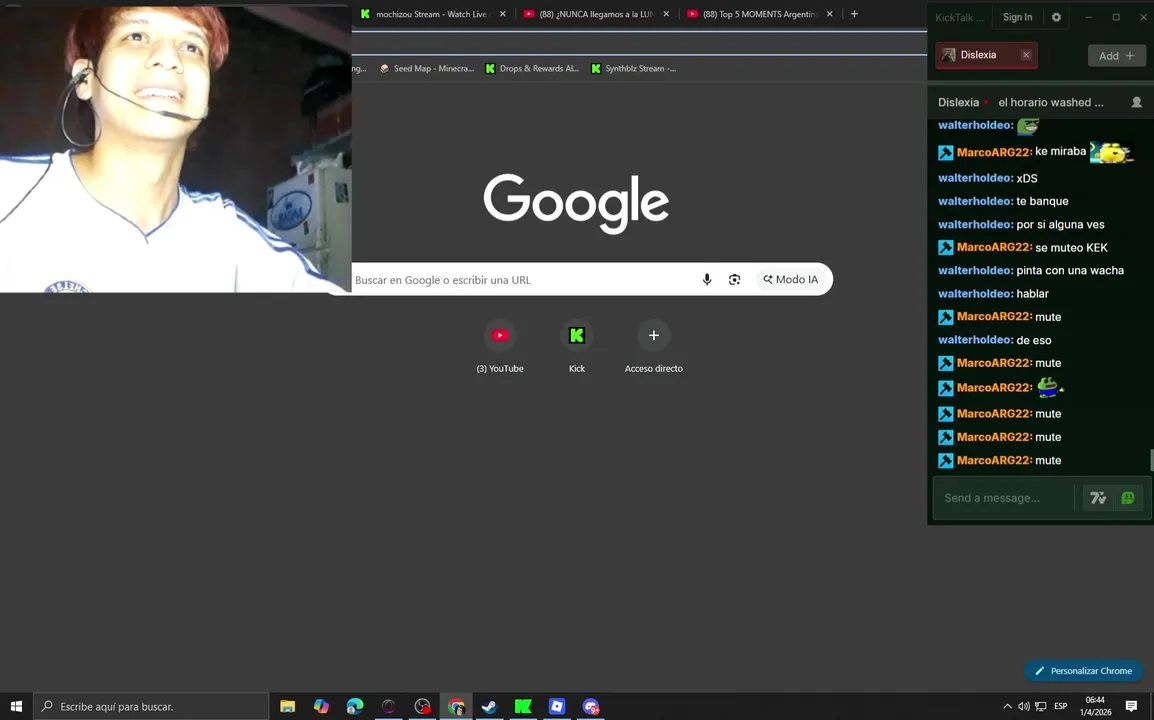The height and width of the screenshot is (720, 1154).
Task: Click the emote after 'ke miraba'
Action: (x=1111, y=152)
